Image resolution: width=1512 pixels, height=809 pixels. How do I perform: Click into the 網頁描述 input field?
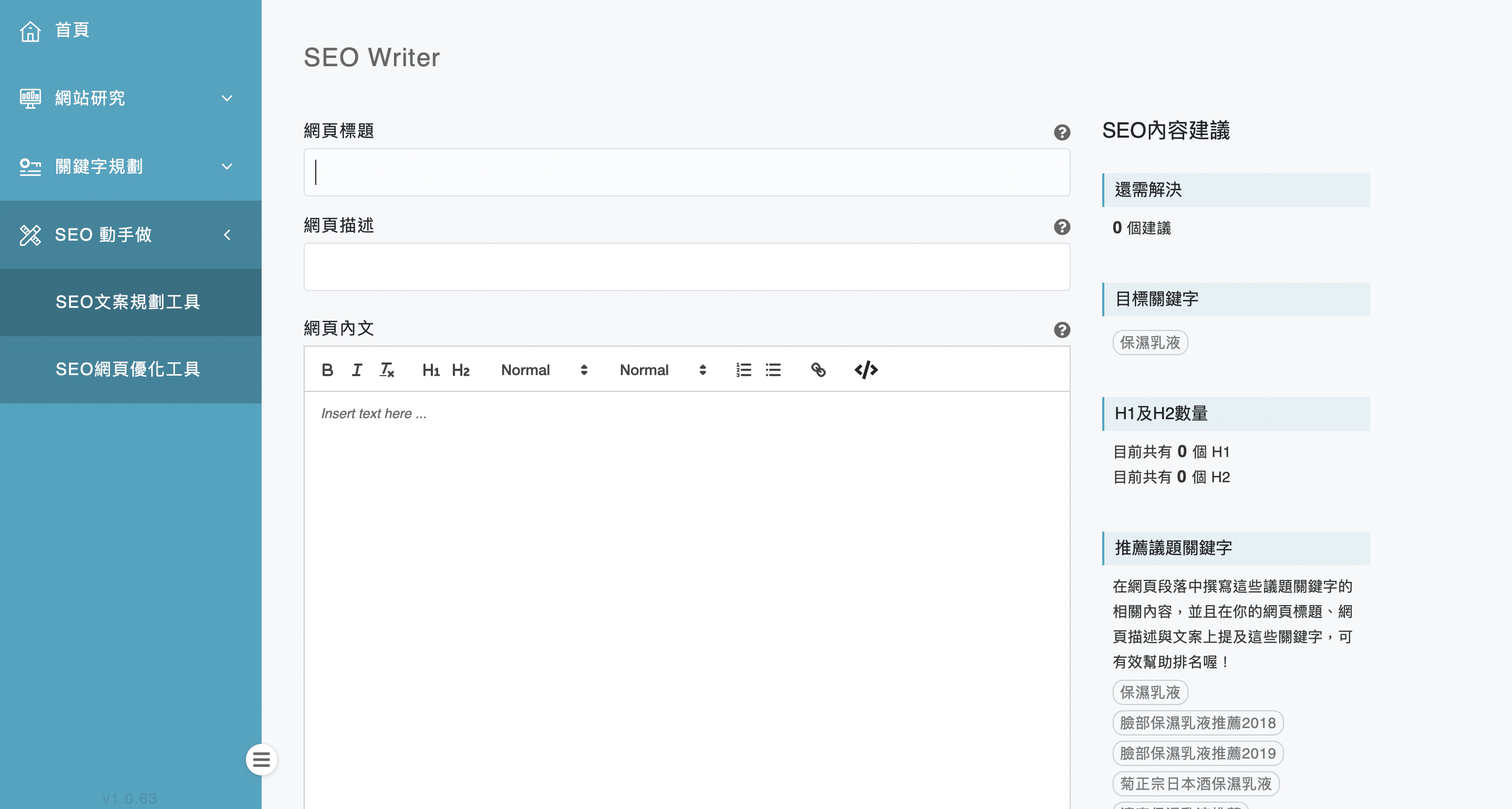[686, 267]
